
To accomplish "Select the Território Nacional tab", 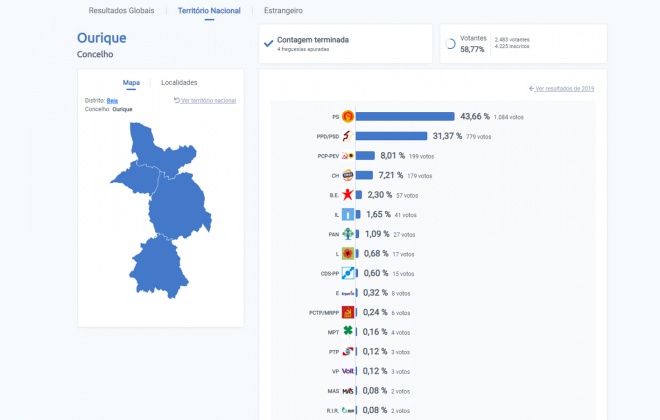I will tap(209, 11).
